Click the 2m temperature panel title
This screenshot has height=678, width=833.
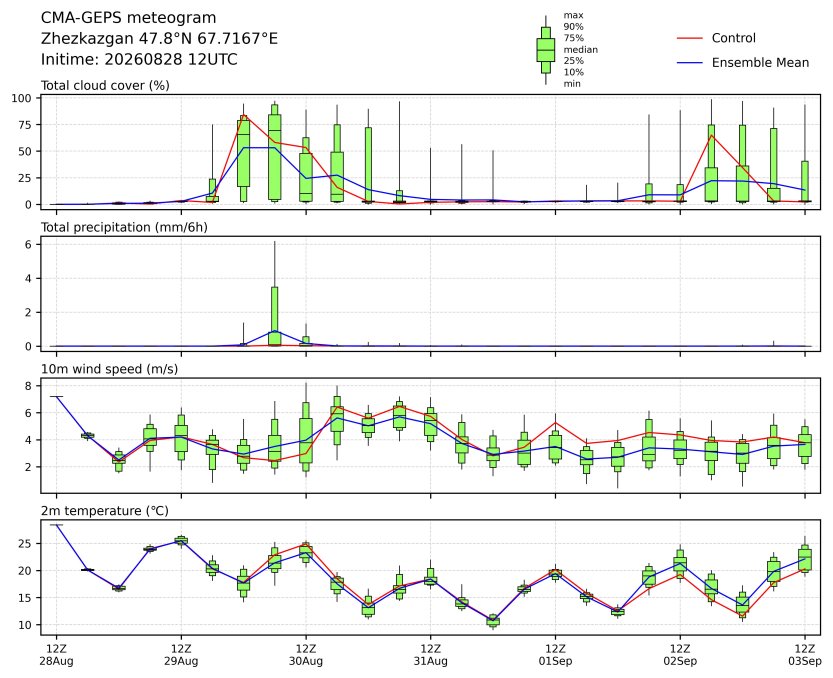(105, 511)
